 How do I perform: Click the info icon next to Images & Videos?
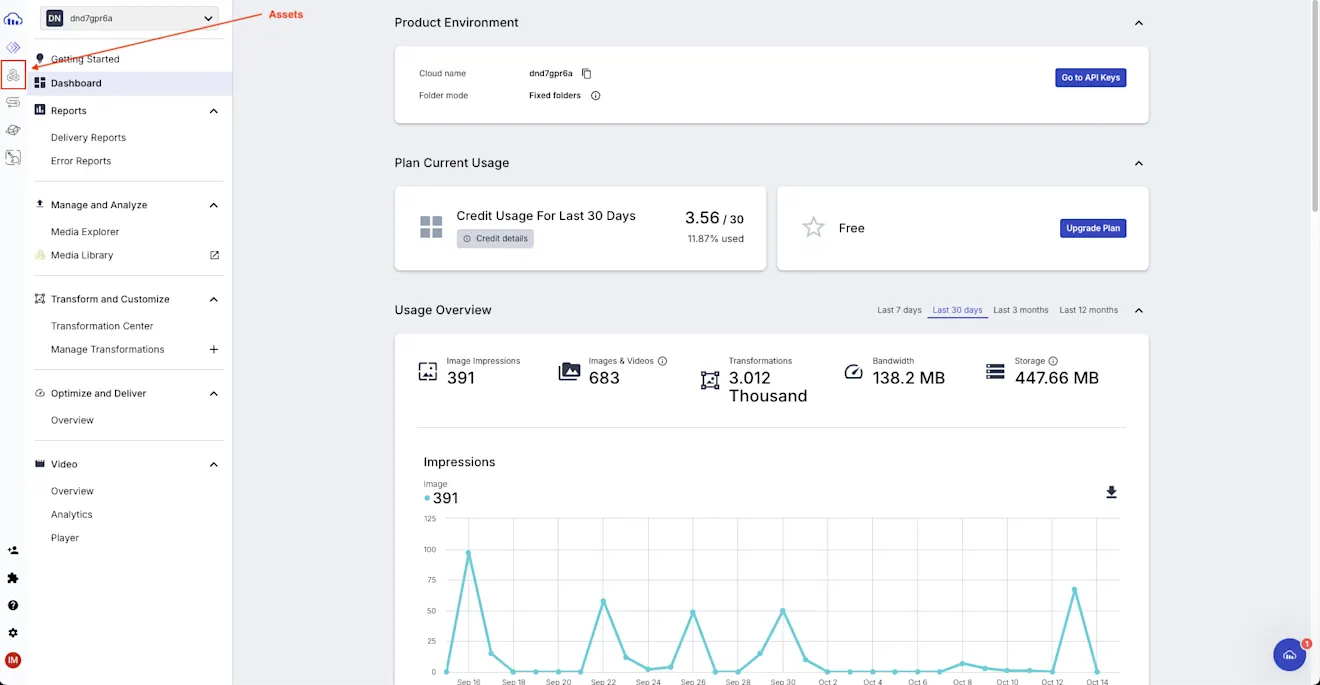coord(662,361)
